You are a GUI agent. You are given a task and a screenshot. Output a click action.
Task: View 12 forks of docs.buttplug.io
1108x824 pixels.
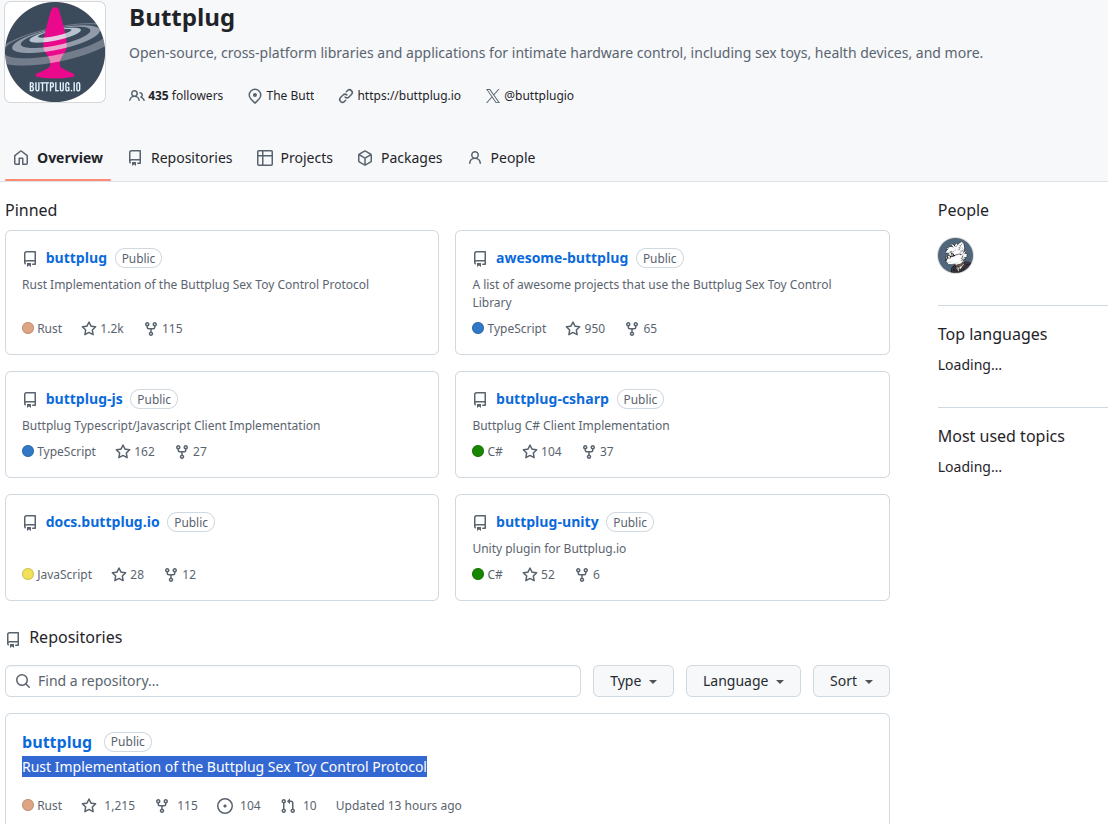(x=180, y=575)
